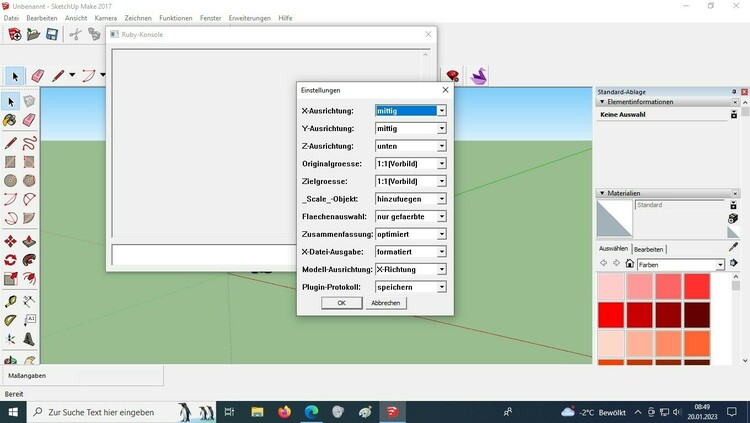Click the open file folder icon
Image resolution: width=750 pixels, height=423 pixels.
(33, 34)
